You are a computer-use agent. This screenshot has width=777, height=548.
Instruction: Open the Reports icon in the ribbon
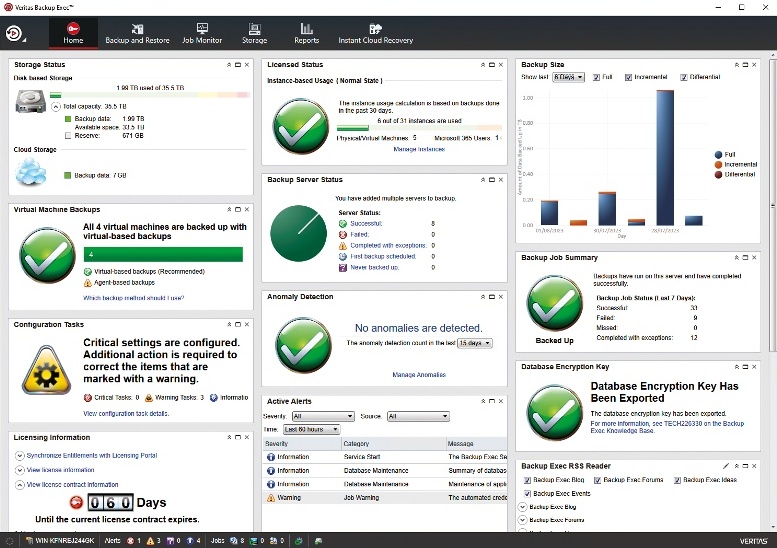coord(307,33)
